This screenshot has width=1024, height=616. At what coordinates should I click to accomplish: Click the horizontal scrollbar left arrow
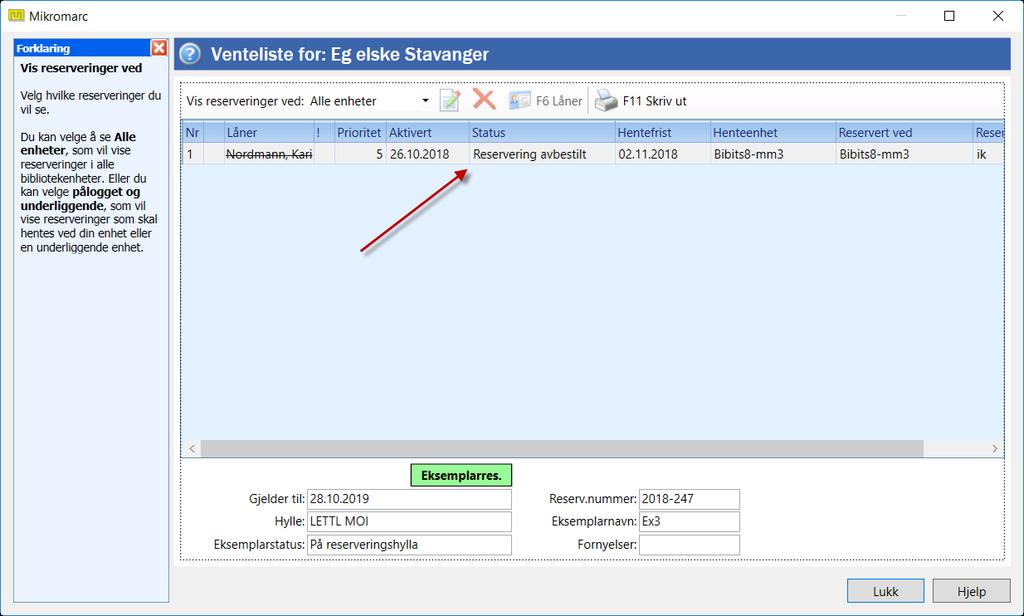192,448
